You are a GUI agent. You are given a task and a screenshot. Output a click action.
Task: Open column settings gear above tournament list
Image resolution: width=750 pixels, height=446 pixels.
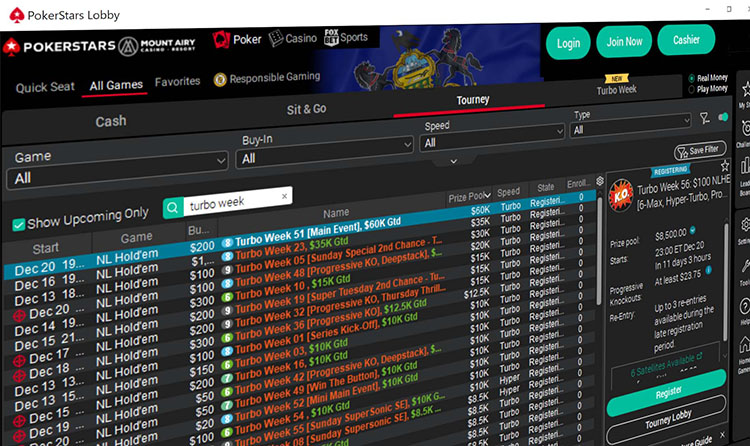tap(599, 182)
